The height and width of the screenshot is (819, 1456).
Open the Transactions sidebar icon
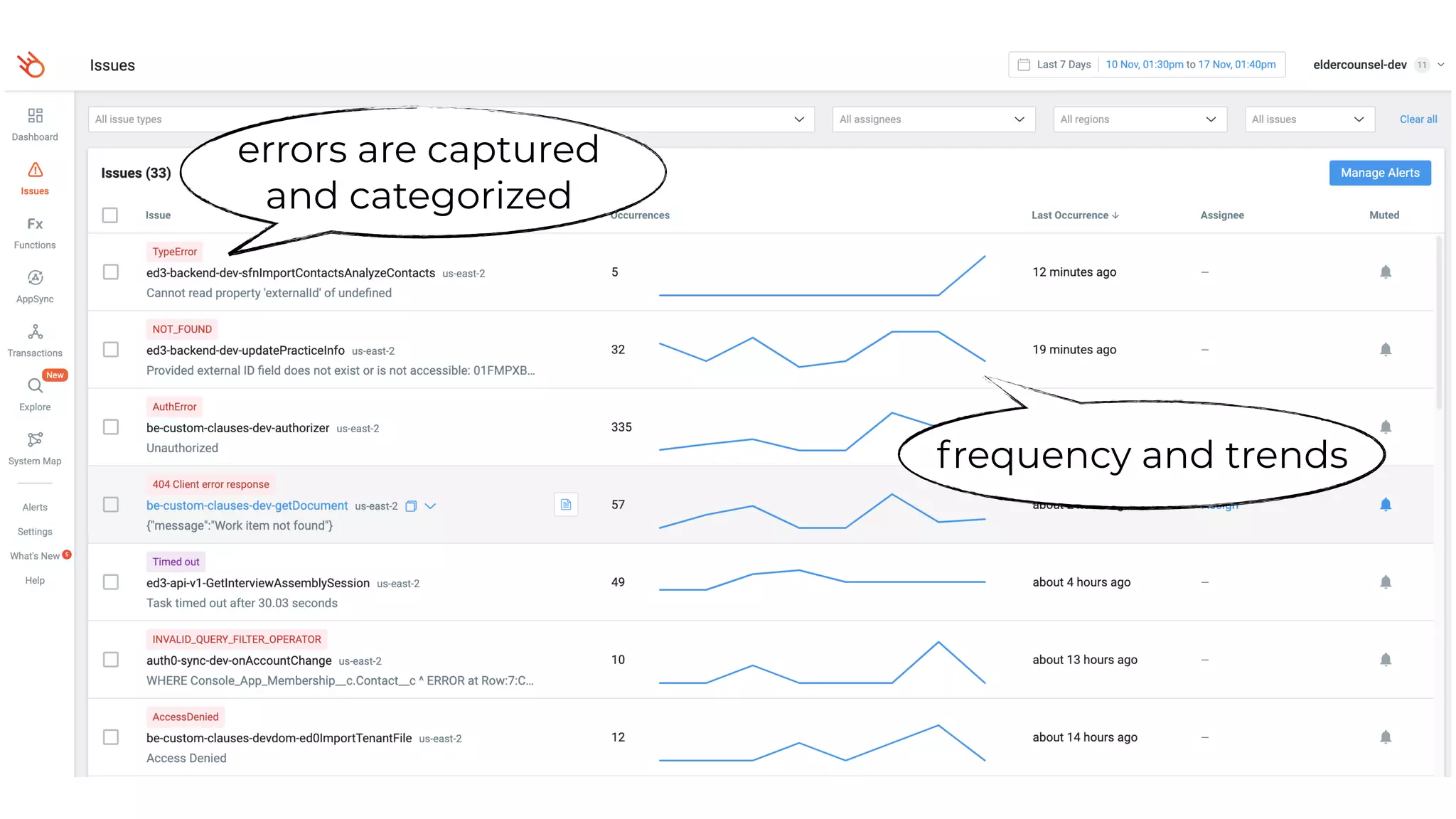click(35, 332)
